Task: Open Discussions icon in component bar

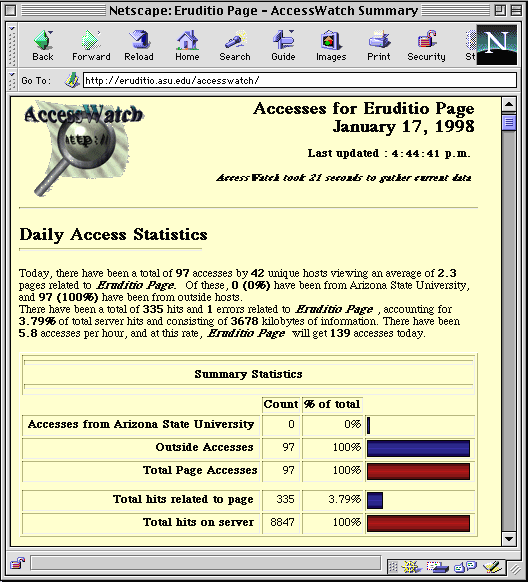Action: [465, 567]
